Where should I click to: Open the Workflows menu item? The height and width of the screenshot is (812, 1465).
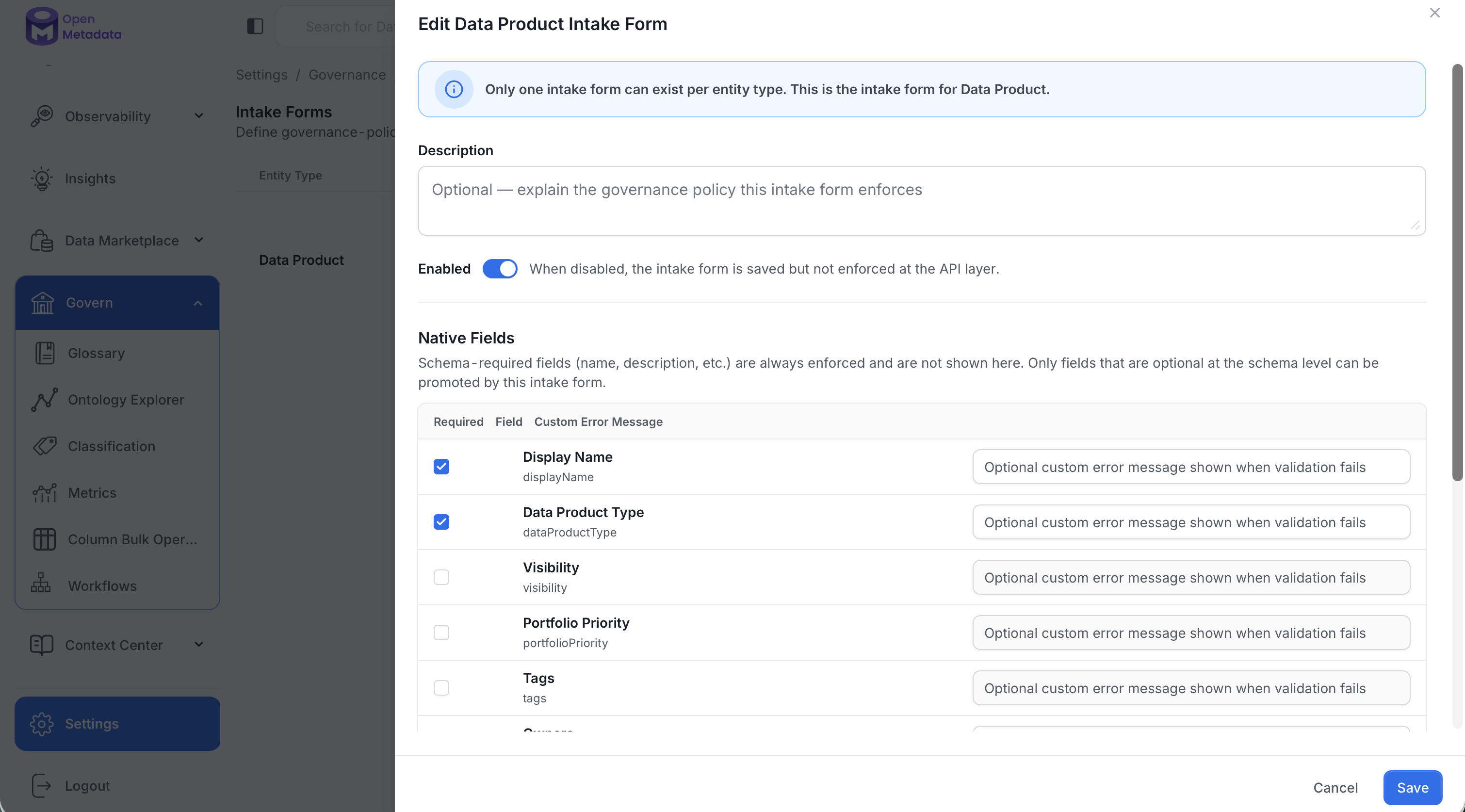tap(118, 585)
